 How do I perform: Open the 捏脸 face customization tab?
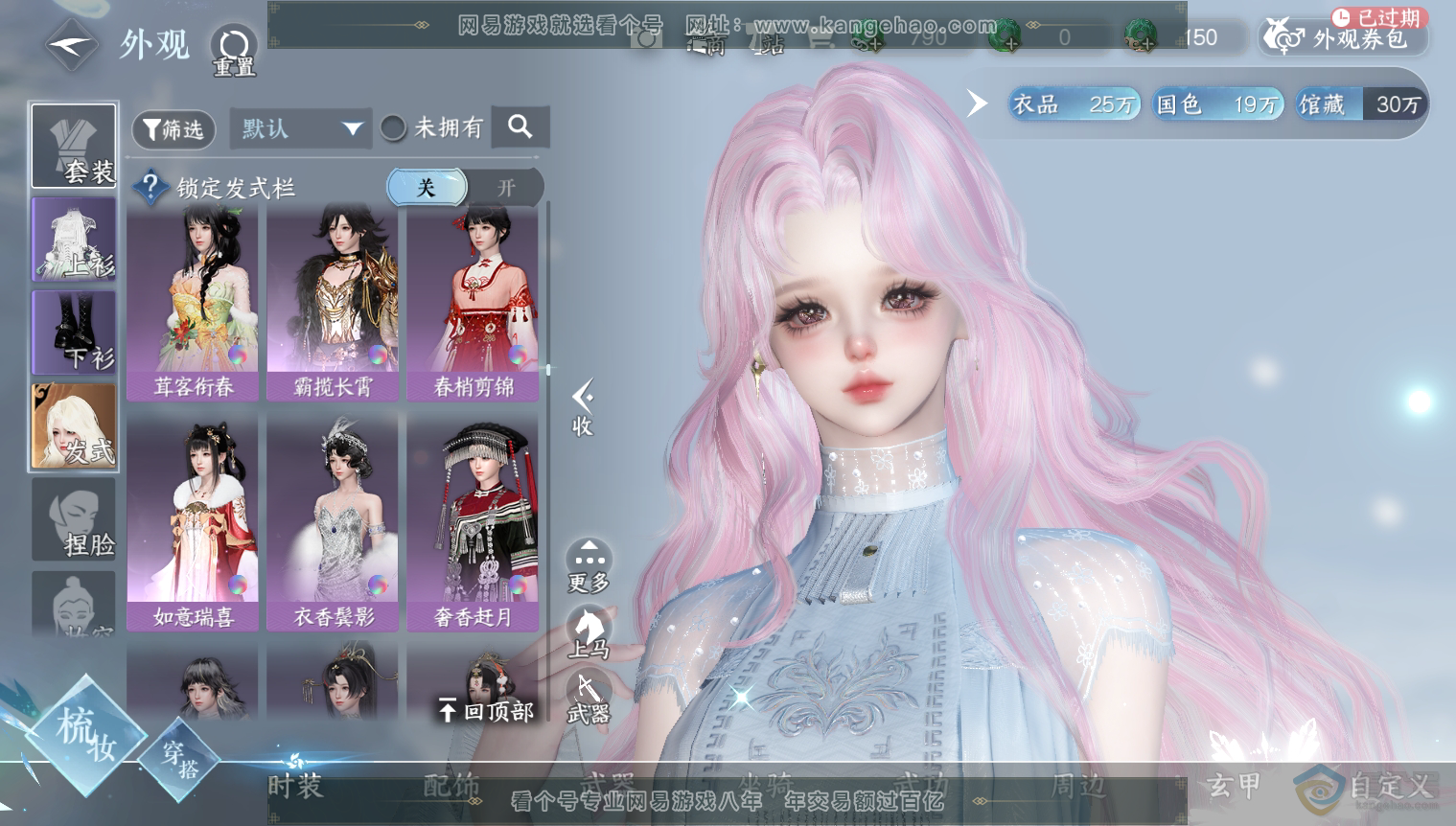point(74,519)
